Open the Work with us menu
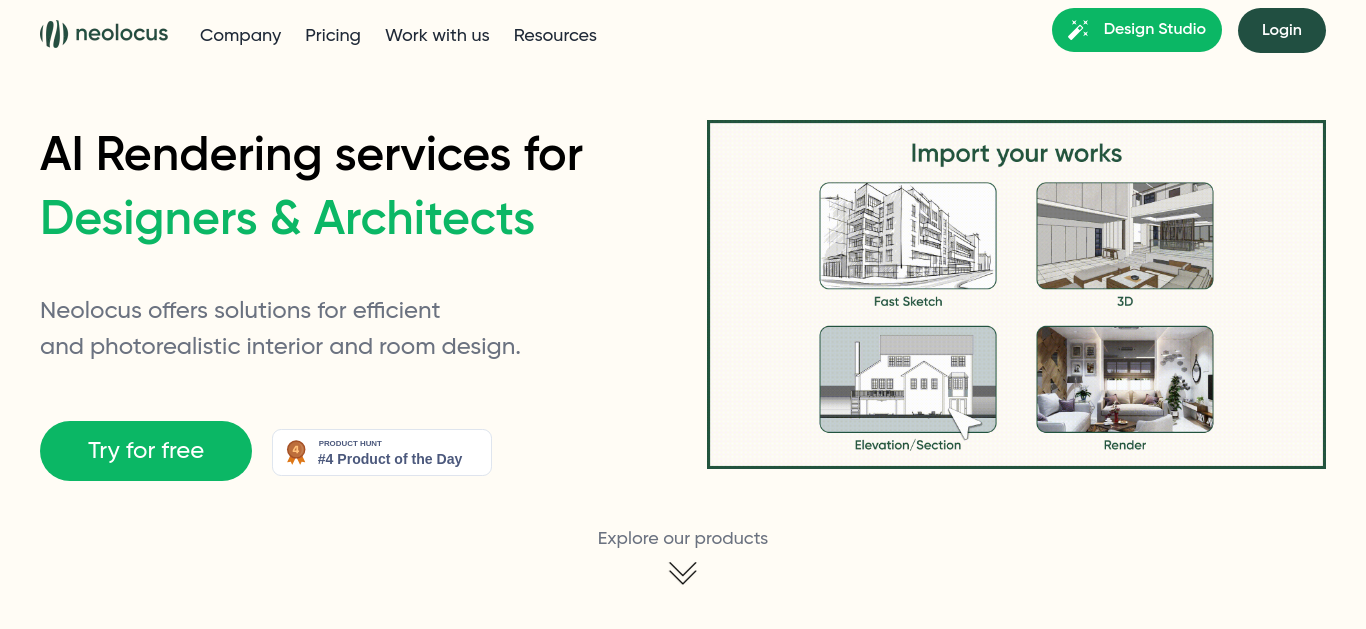The image size is (1366, 629). pyautogui.click(x=437, y=35)
